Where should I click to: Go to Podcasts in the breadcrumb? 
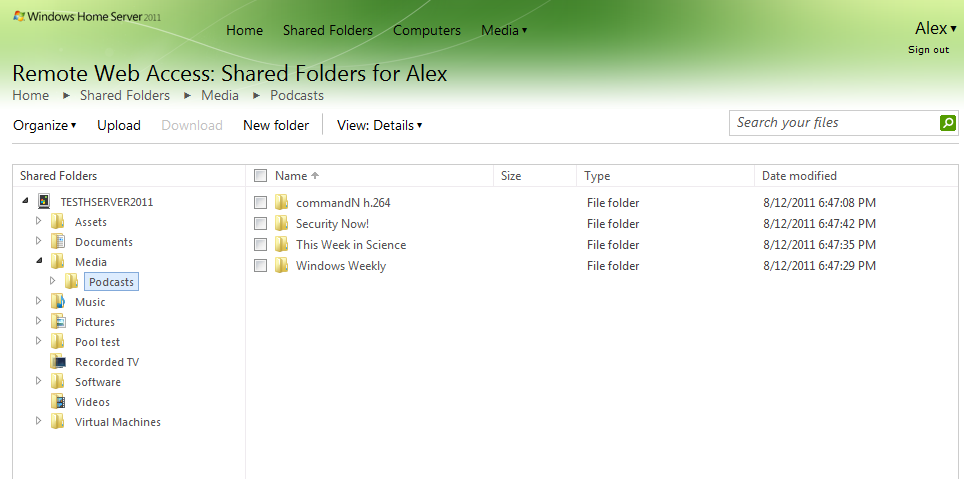pyautogui.click(x=297, y=95)
